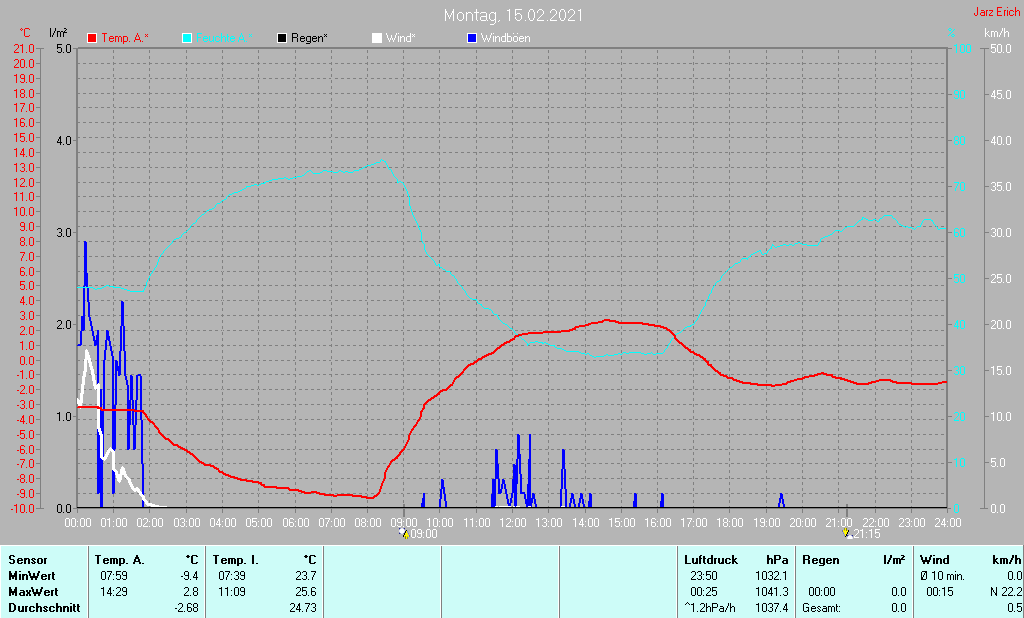This screenshot has width=1024, height=618.
Task: Click the '24:00' time axis label
Action: tap(948, 523)
